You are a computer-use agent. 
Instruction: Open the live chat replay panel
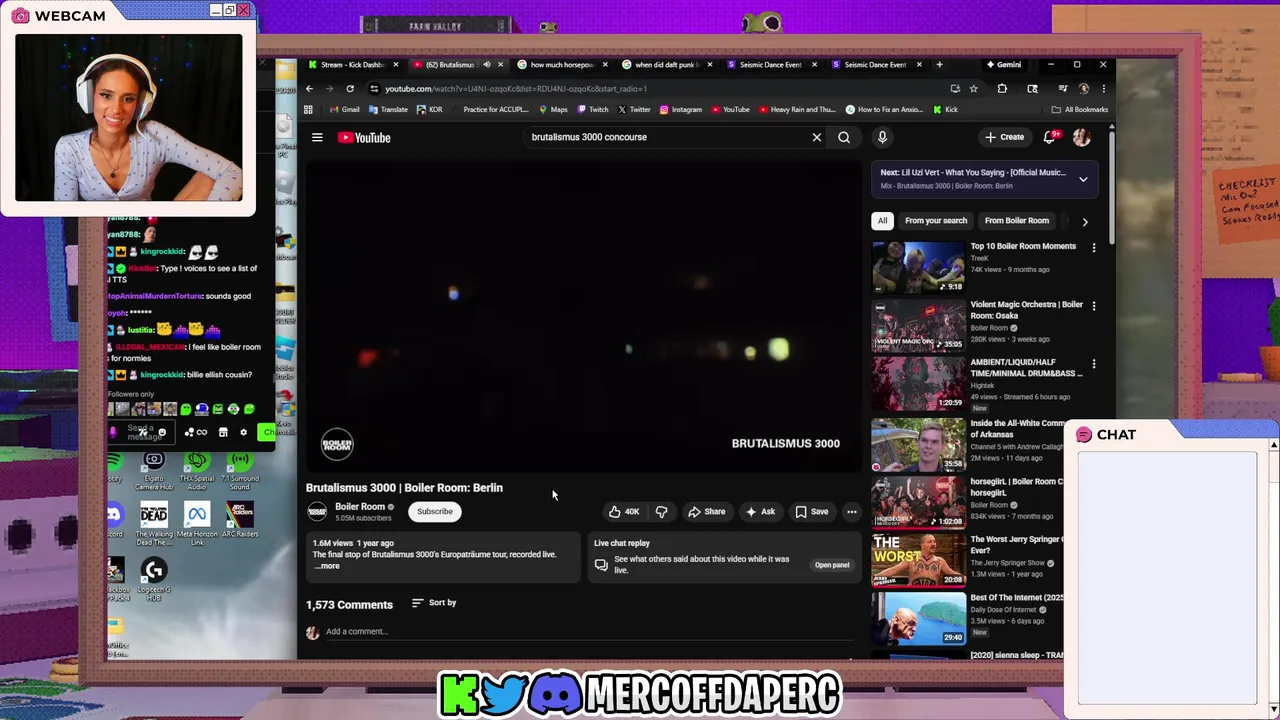832,565
